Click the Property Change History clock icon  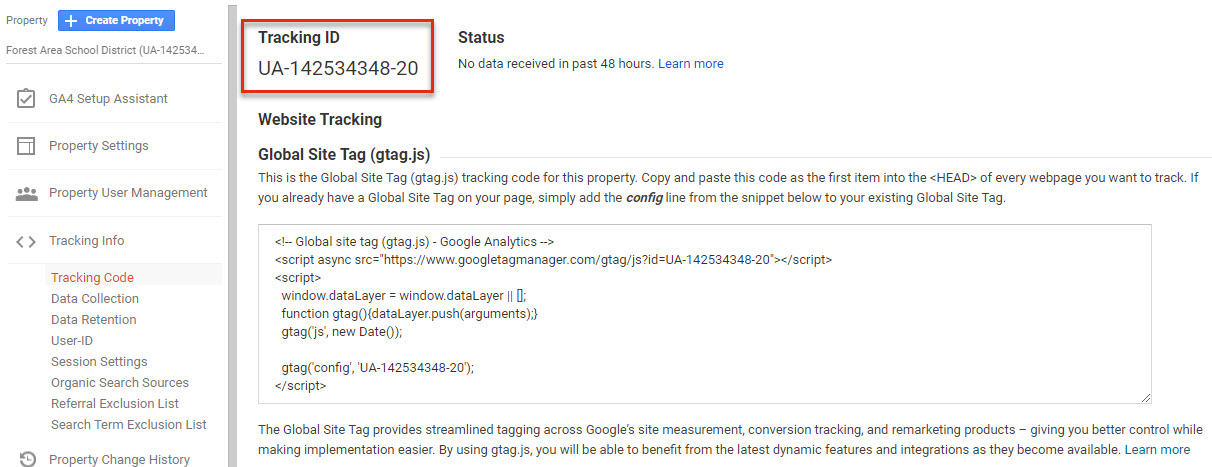(x=28, y=459)
